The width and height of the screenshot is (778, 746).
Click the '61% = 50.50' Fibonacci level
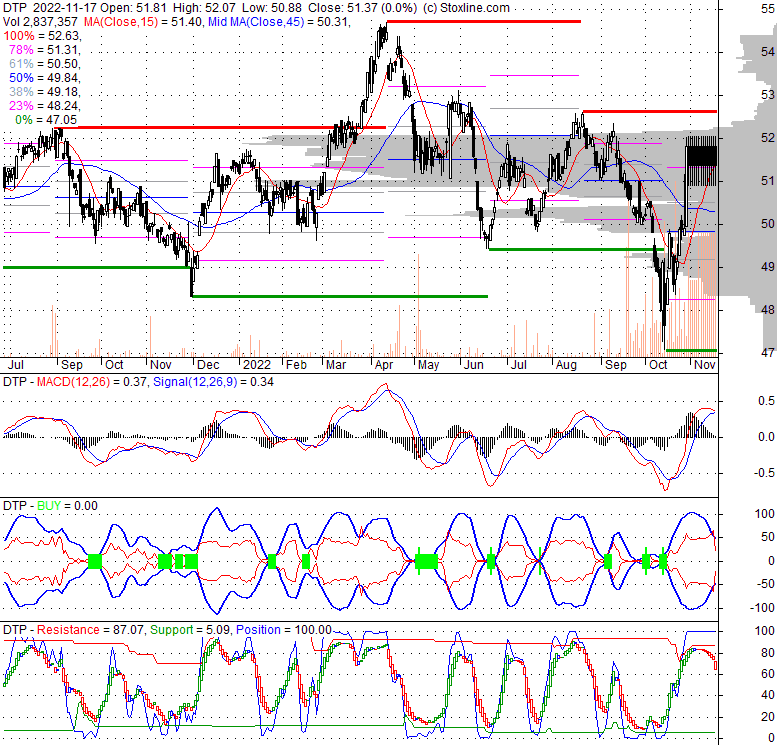pyautogui.click(x=45, y=63)
